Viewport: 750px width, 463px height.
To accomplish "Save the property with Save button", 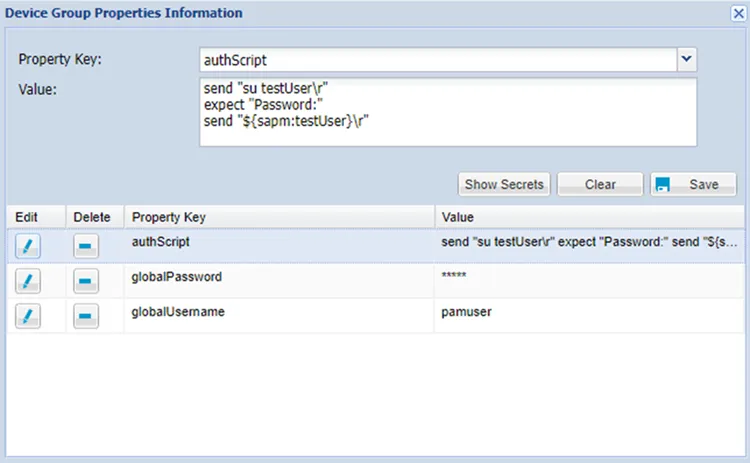I will [x=694, y=184].
